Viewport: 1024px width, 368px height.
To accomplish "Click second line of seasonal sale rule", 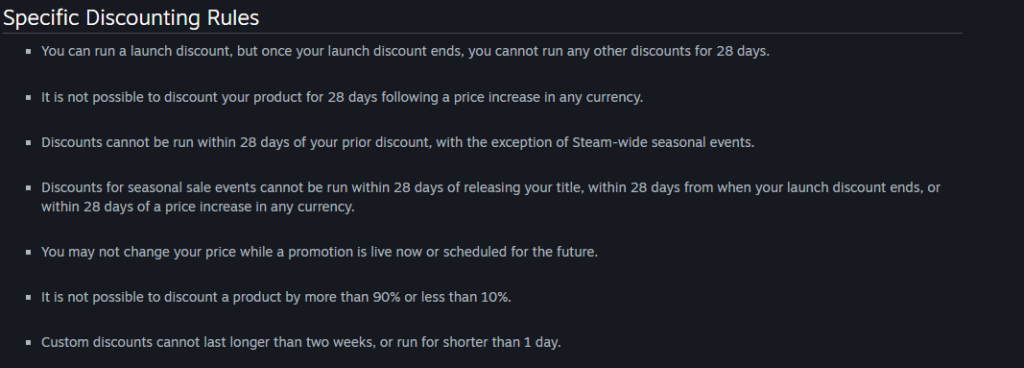I will (198, 207).
